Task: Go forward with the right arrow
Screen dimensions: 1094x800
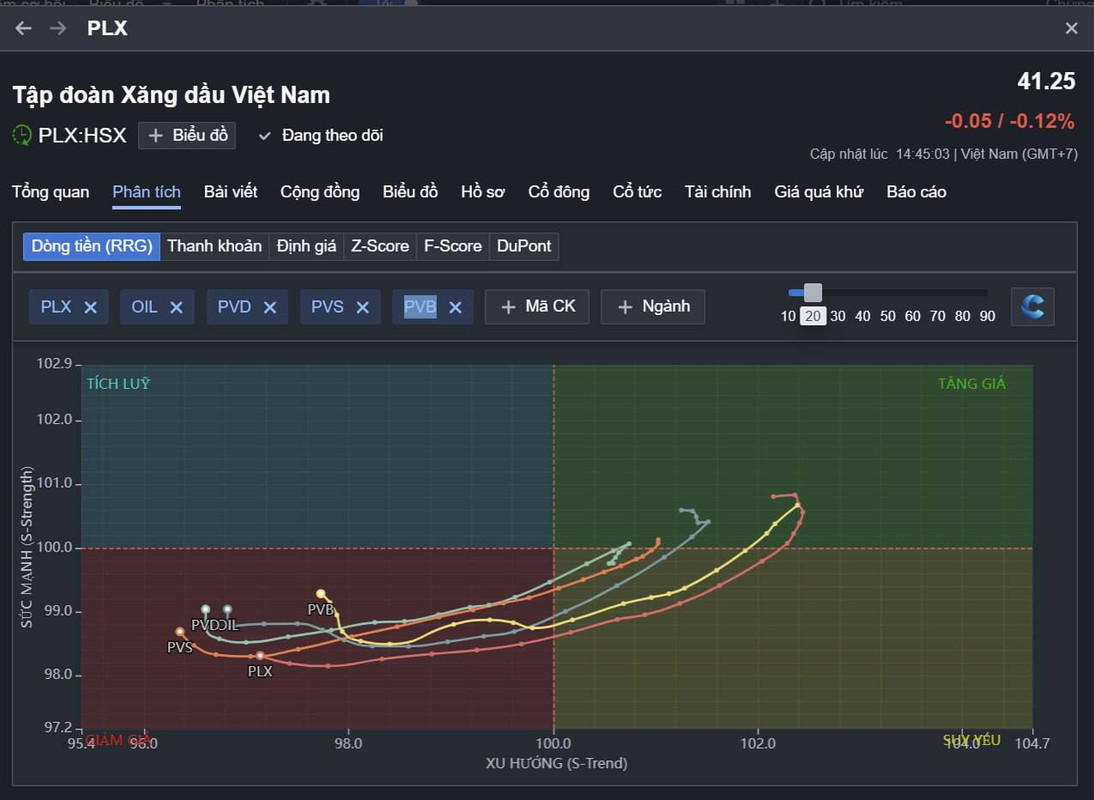Action: point(59,28)
